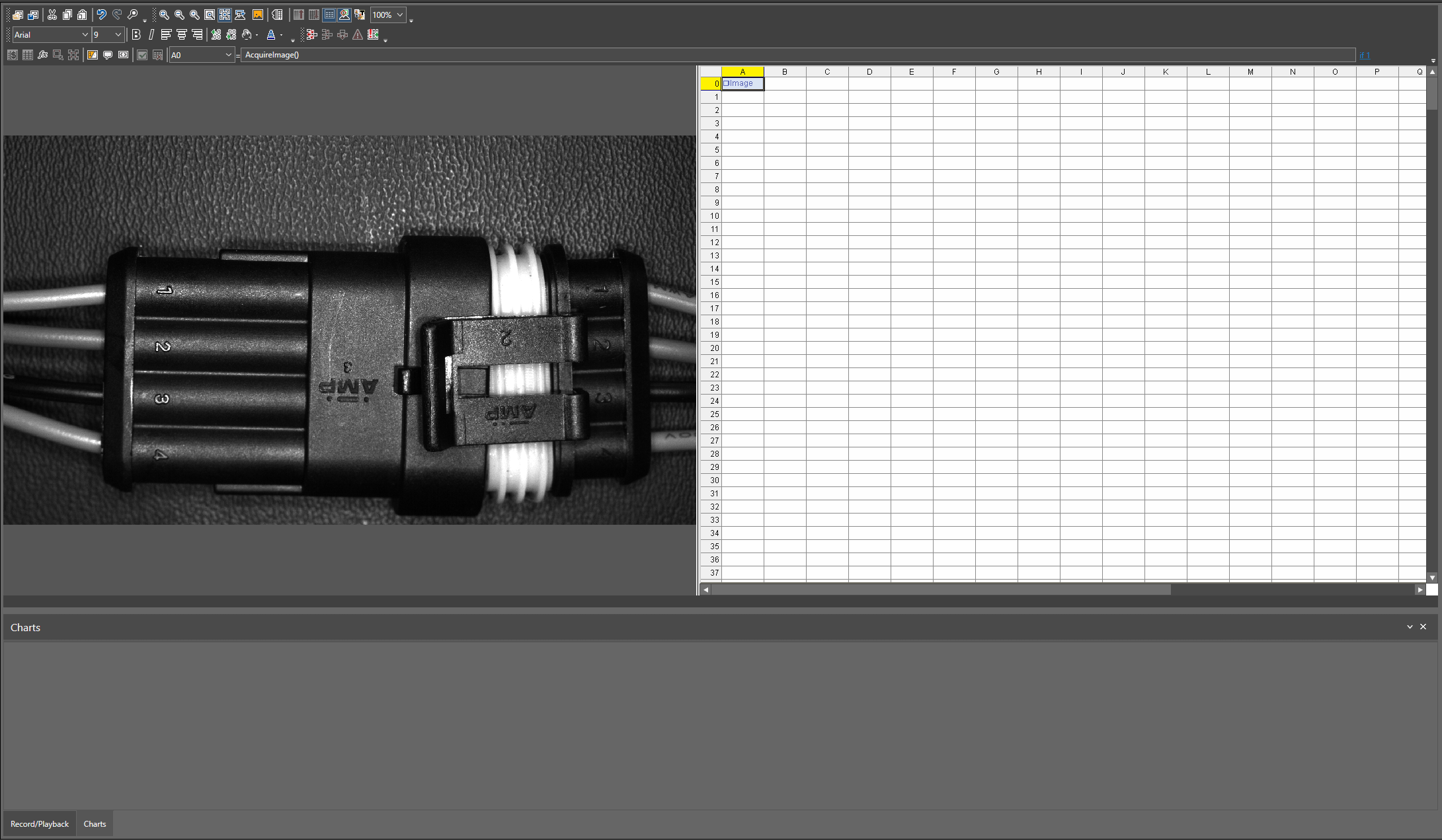Open the font family dropdown showing Arial

(x=51, y=34)
